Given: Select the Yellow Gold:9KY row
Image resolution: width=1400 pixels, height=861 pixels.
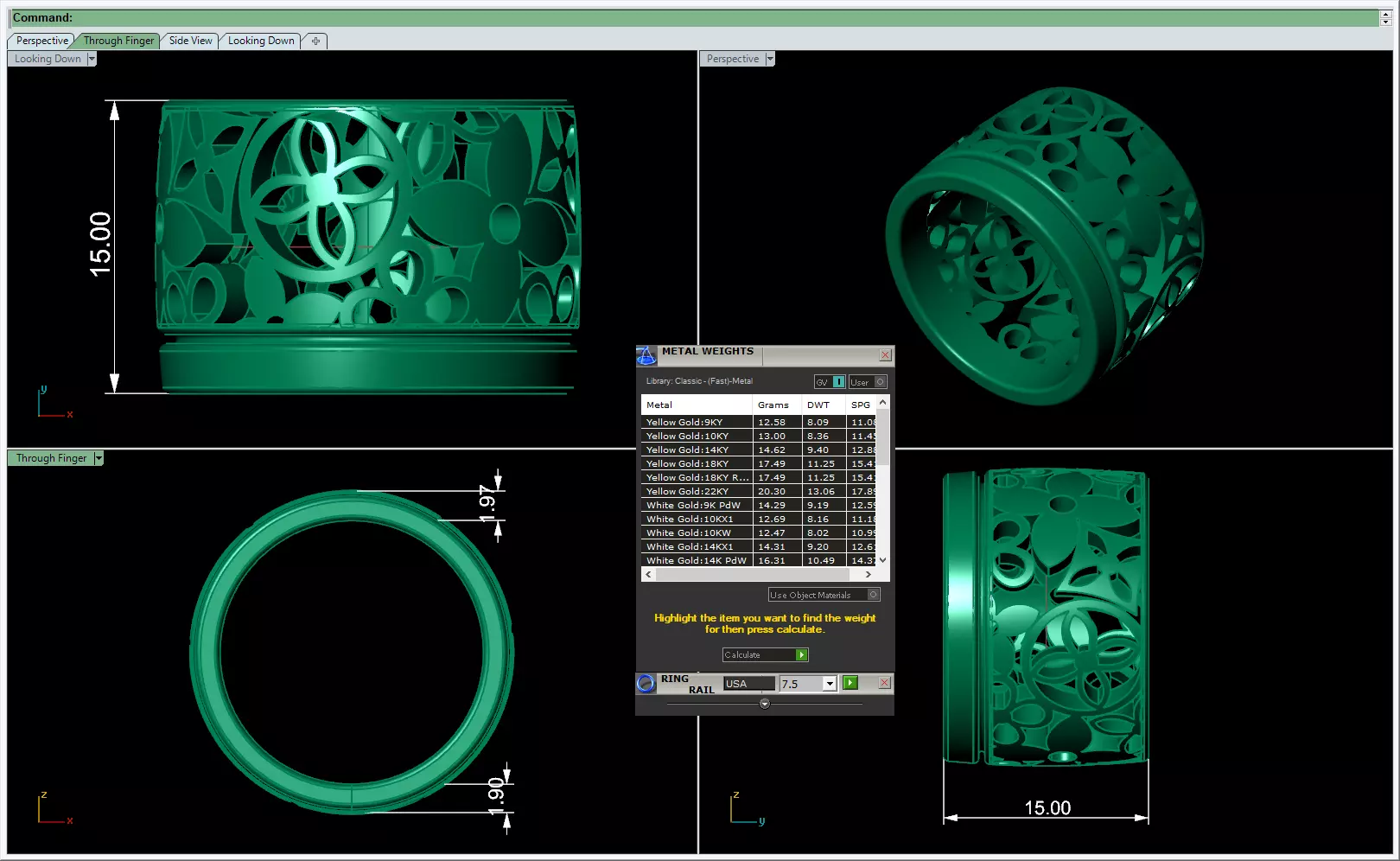Looking at the screenshot, I should tap(759, 423).
